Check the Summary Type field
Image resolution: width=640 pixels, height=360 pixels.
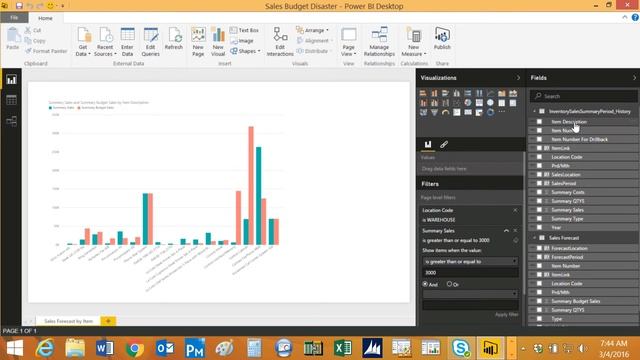(x=539, y=218)
